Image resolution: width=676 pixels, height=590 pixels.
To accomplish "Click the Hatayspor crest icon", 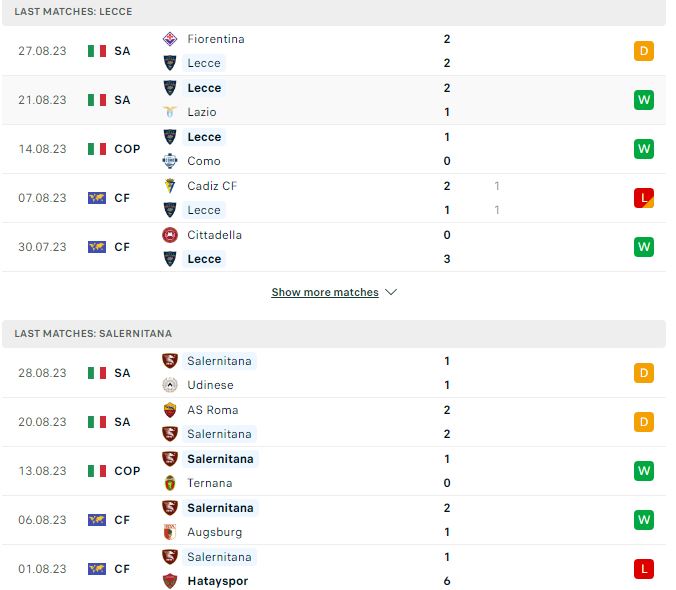I will [170, 581].
